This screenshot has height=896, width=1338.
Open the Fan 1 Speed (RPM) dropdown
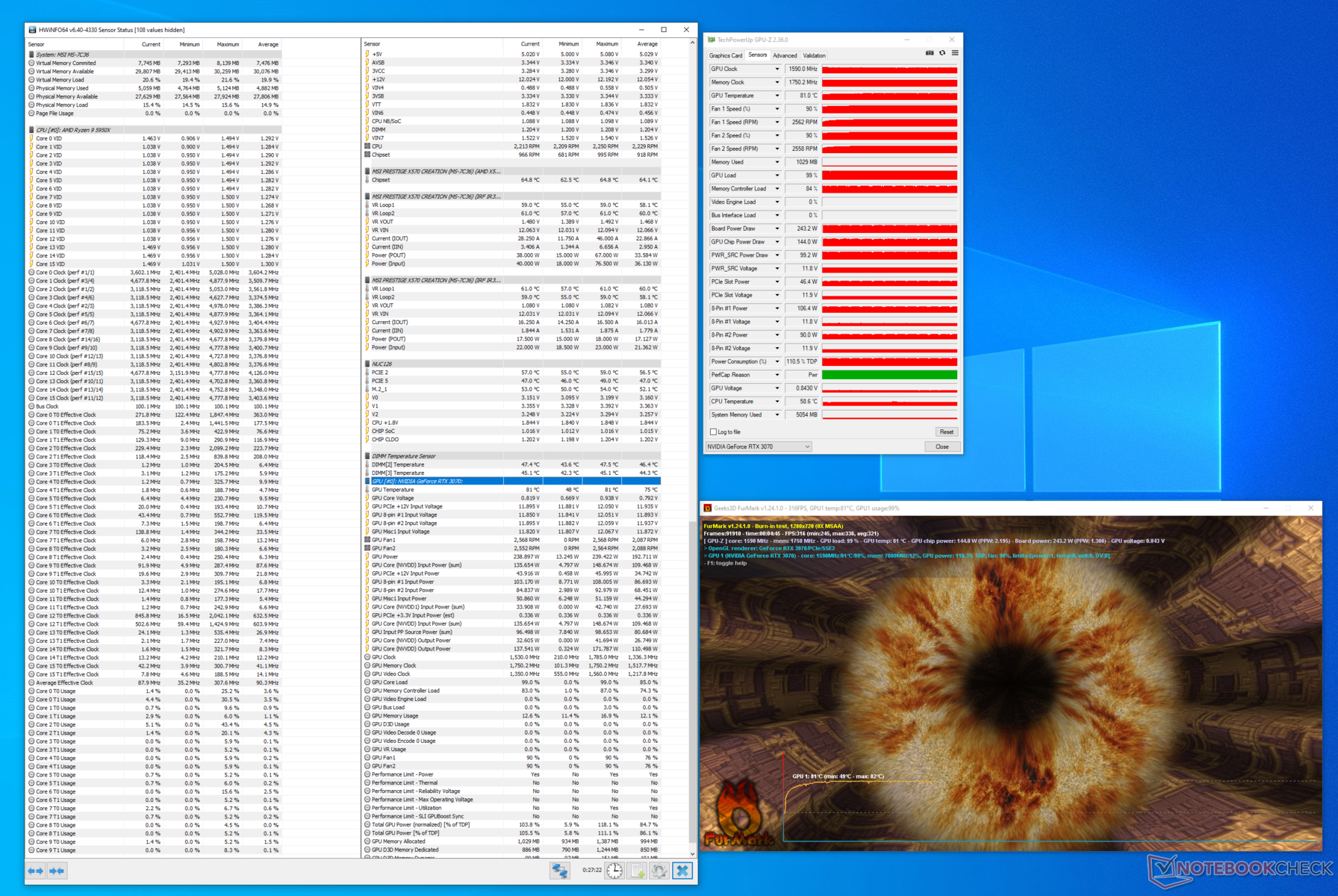777,122
